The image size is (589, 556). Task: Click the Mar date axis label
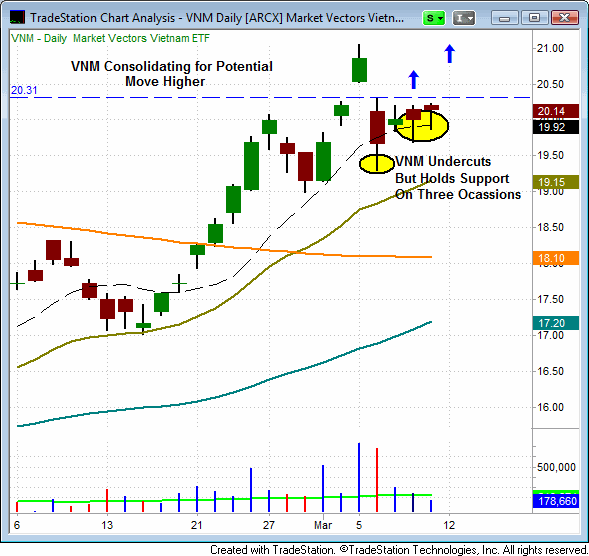tap(323, 525)
